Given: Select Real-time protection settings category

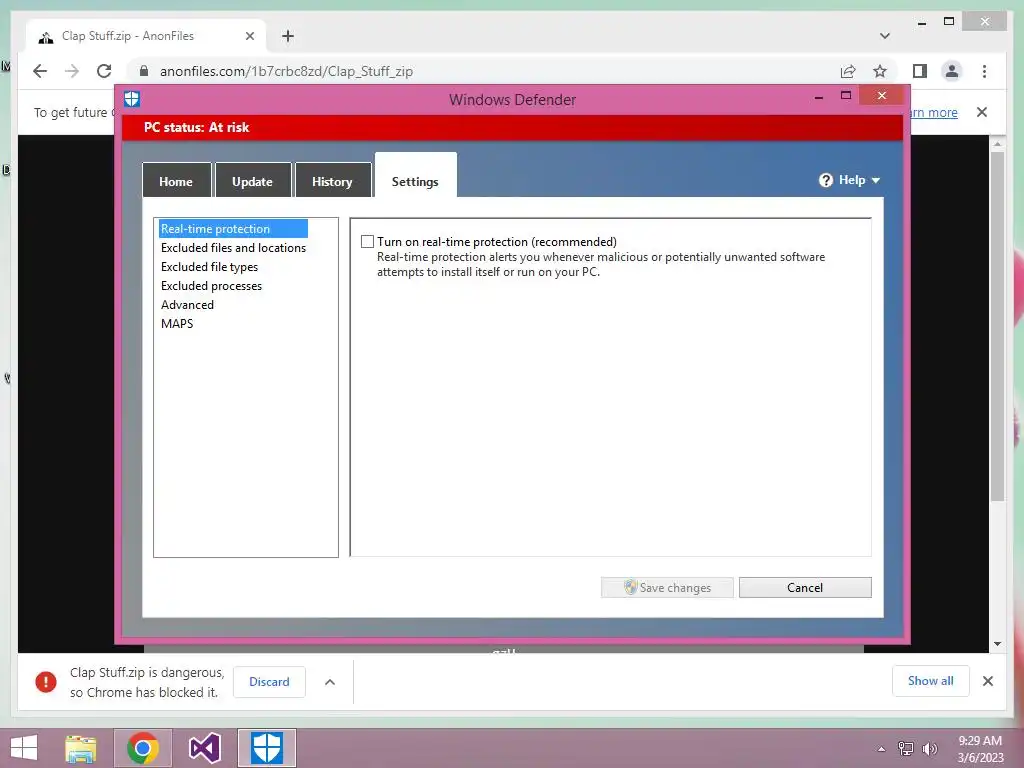Looking at the screenshot, I should pyautogui.click(x=233, y=229).
